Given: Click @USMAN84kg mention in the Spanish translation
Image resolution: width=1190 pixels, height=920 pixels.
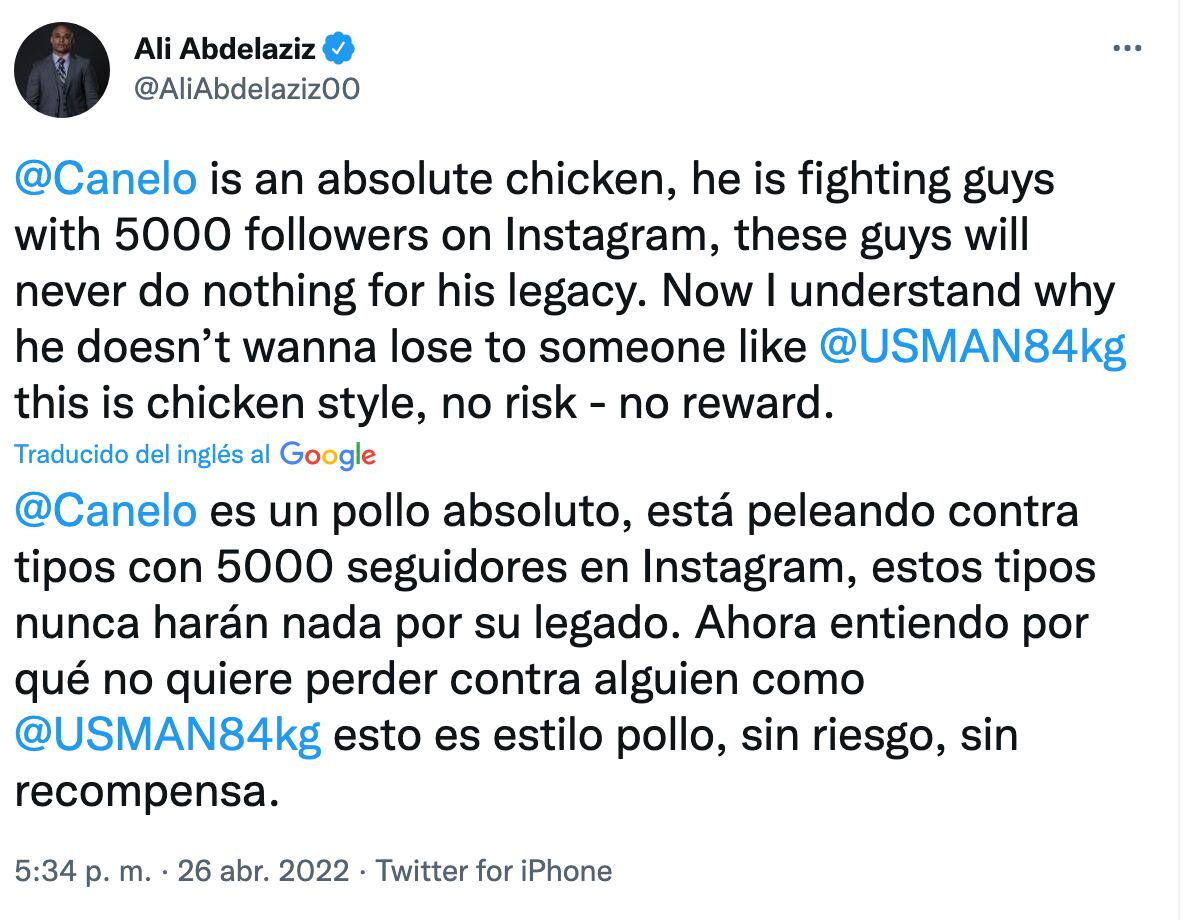Looking at the screenshot, I should [168, 735].
